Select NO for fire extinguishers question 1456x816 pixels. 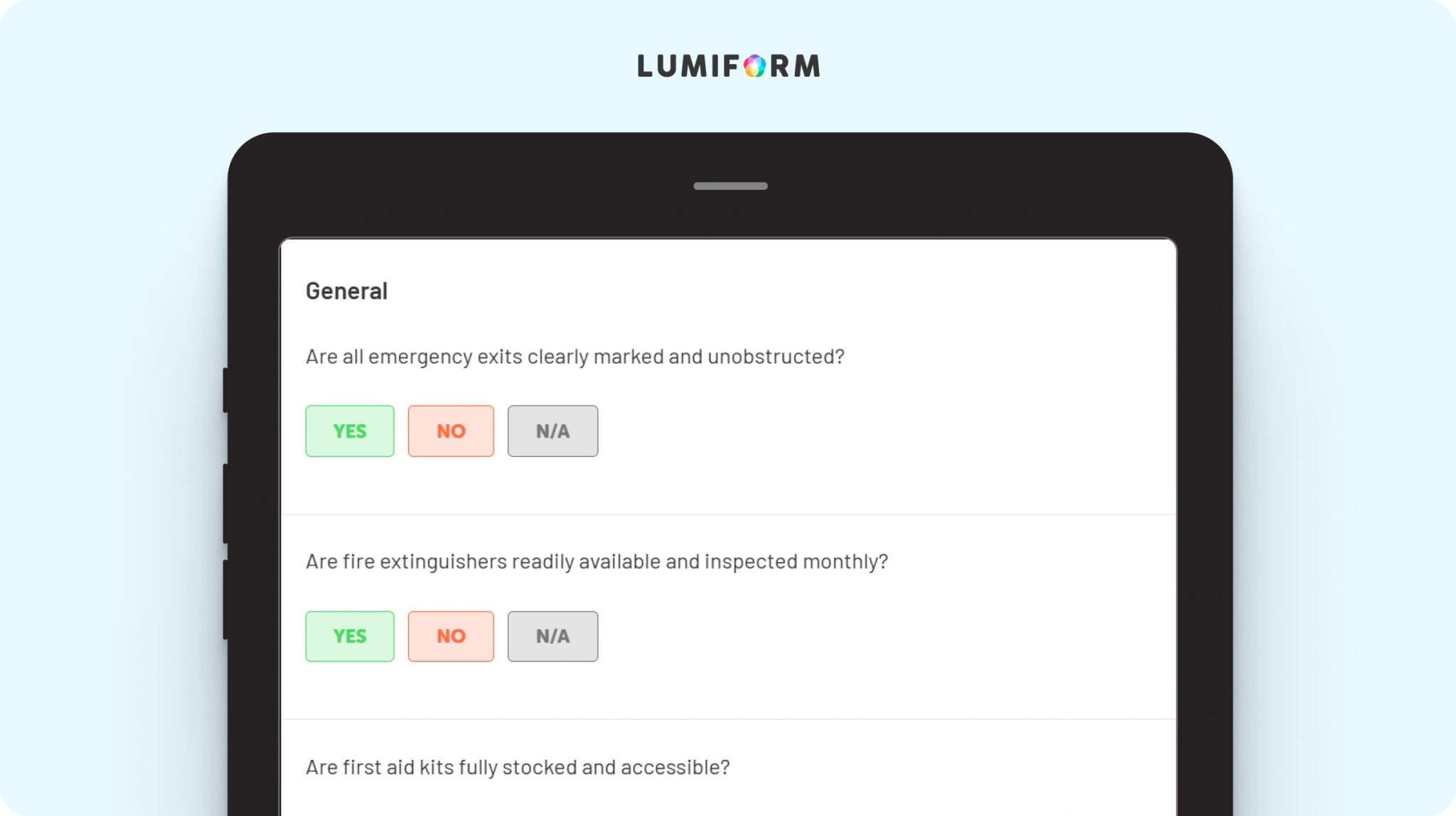451,636
